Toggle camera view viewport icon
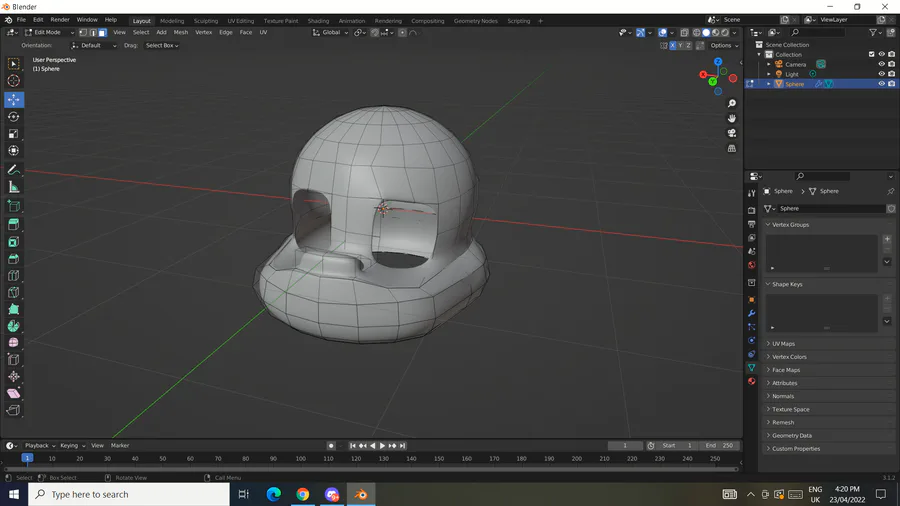 coord(732,133)
